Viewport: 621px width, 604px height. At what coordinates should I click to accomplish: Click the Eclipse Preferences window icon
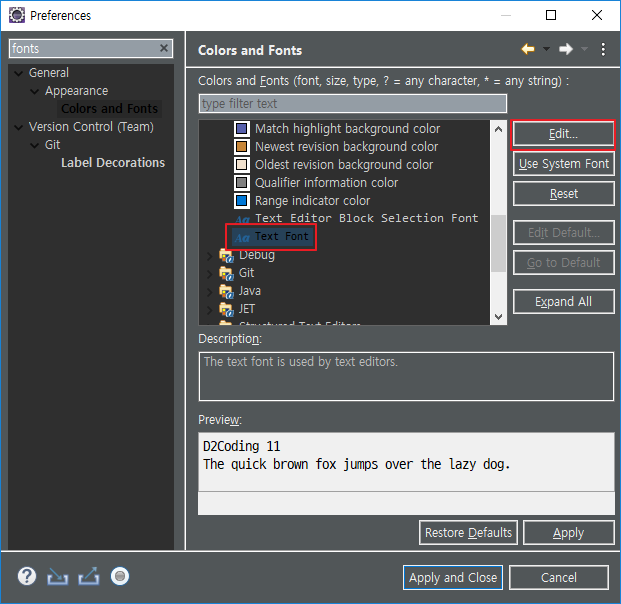pos(17,15)
